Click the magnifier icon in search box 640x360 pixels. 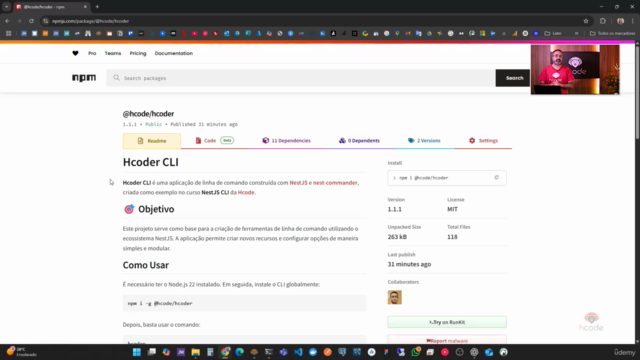pos(117,78)
